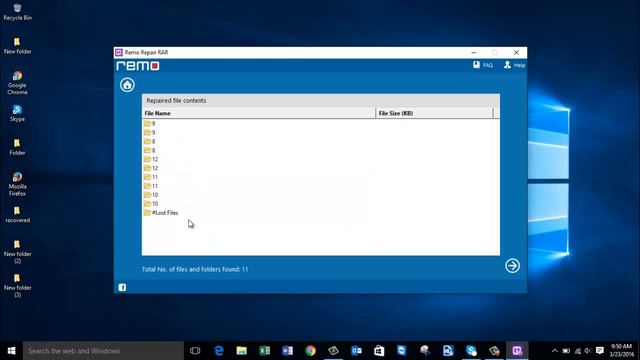The image size is (640, 360).
Task: Select the Google Chrome desktop shortcut
Action: 17,83
